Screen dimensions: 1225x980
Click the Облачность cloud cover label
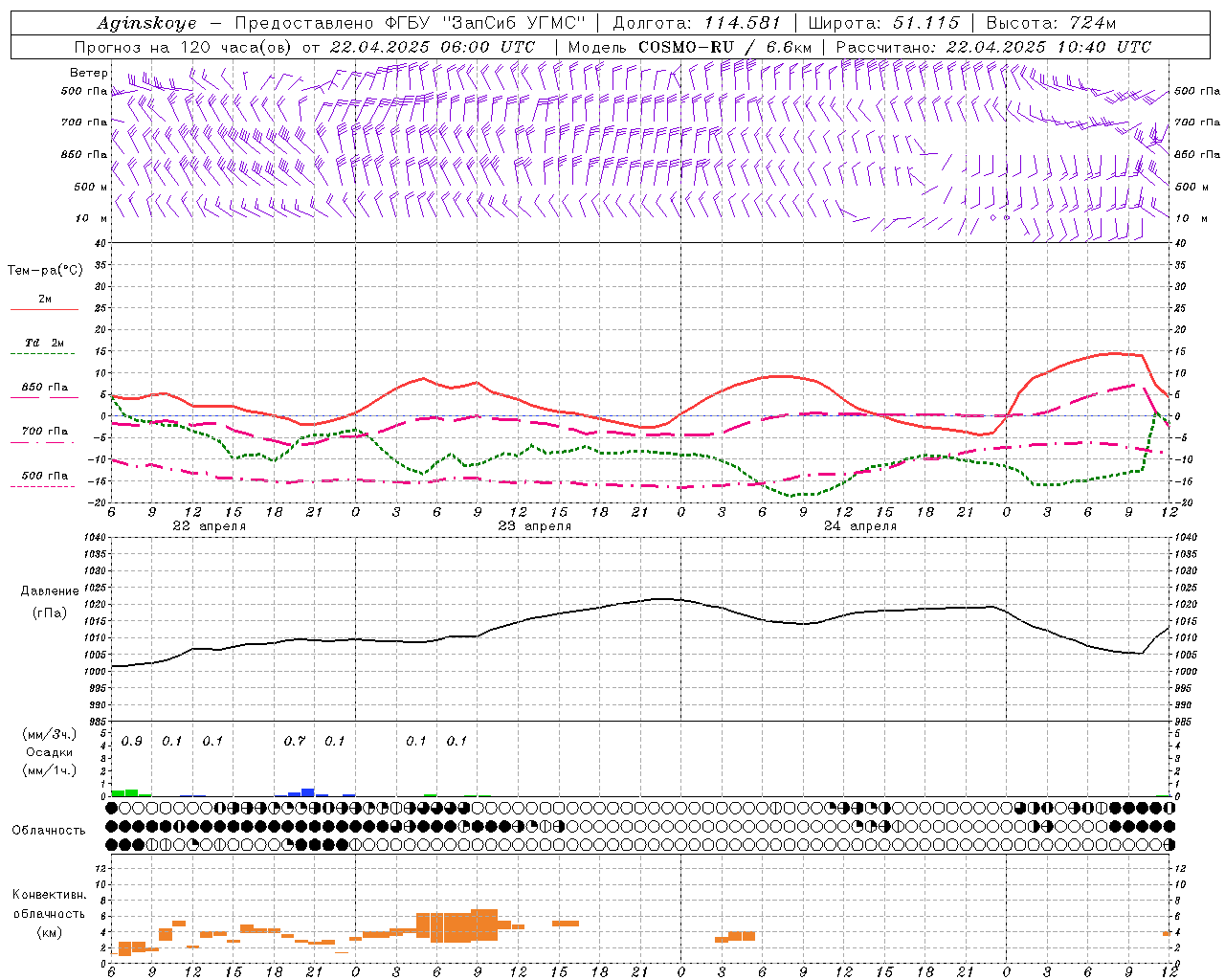(49, 830)
